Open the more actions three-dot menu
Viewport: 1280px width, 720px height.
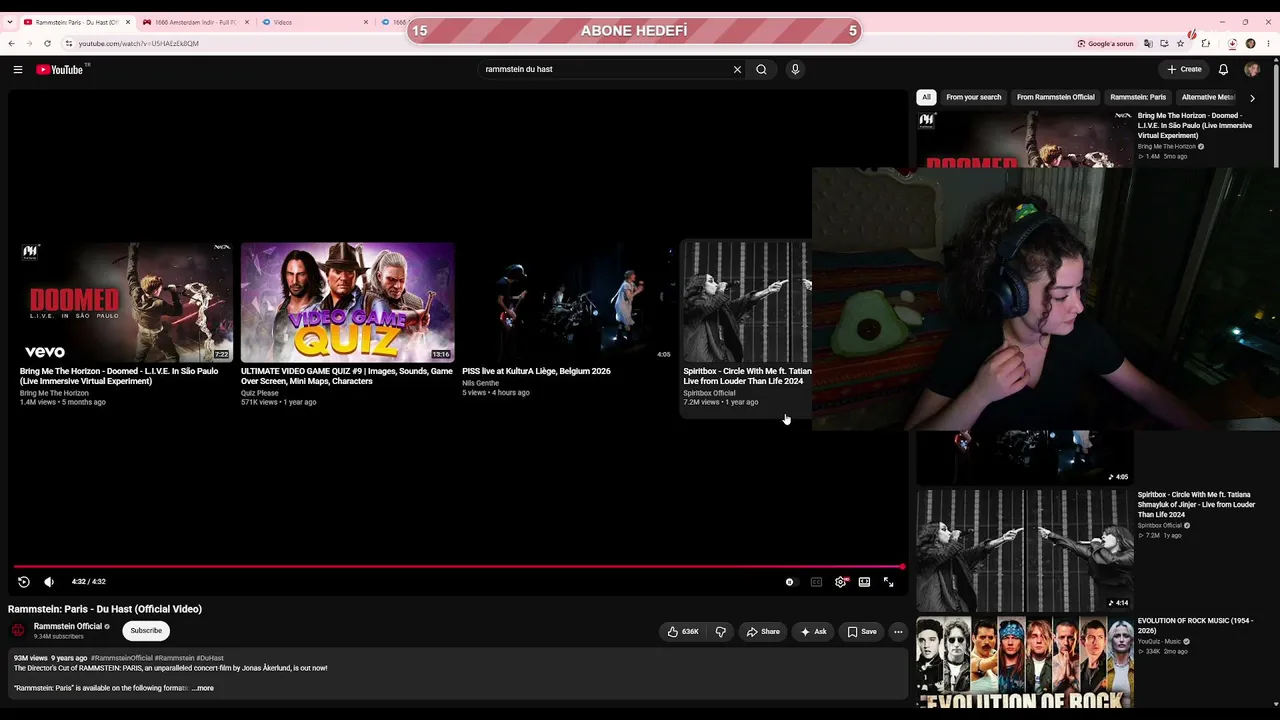[898, 632]
